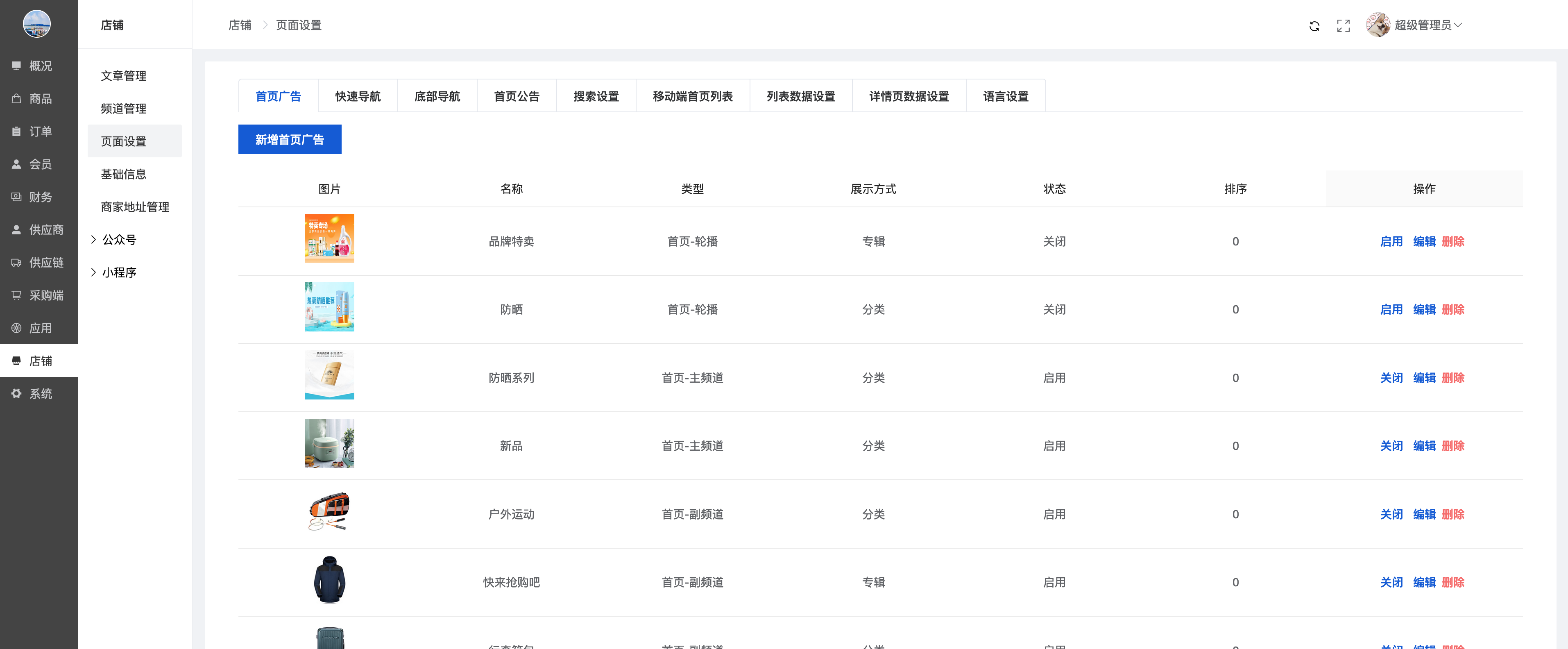Switch to the 快速导航 tab
Viewport: 1568px width, 649px height.
pyautogui.click(x=357, y=97)
